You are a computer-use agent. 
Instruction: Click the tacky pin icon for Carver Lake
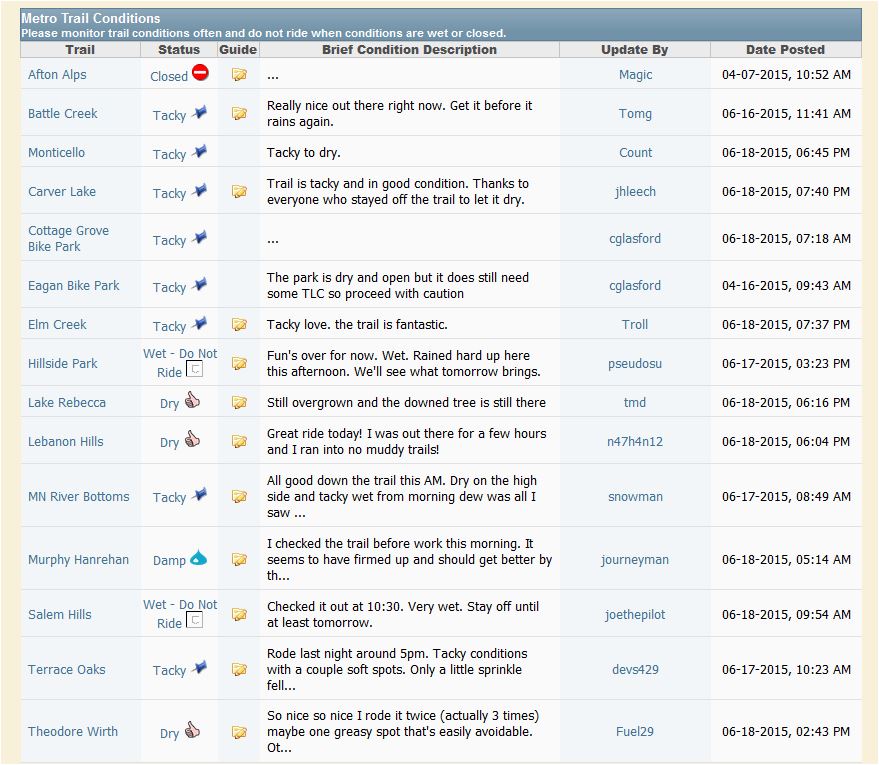[x=200, y=191]
